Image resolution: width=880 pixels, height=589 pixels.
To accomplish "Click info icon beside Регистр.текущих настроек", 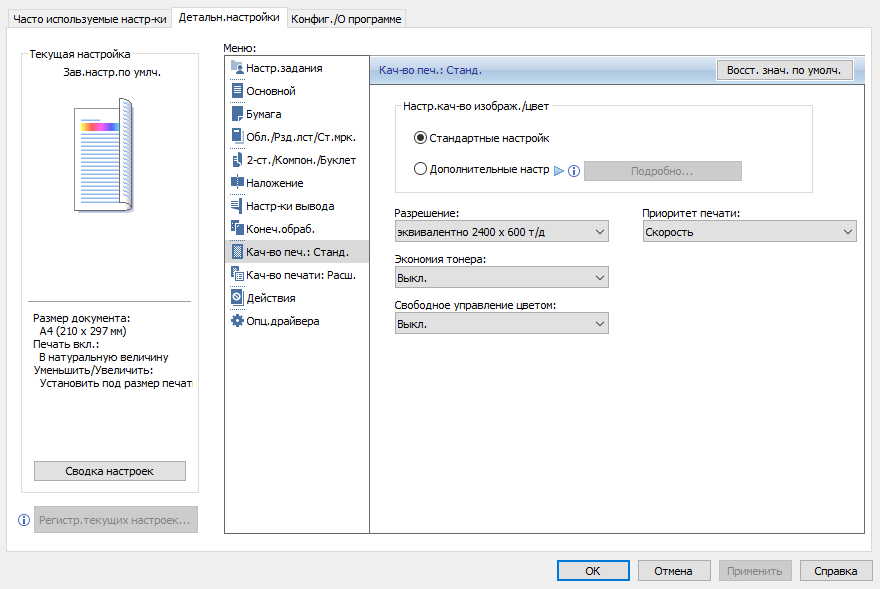I will pyautogui.click(x=24, y=520).
